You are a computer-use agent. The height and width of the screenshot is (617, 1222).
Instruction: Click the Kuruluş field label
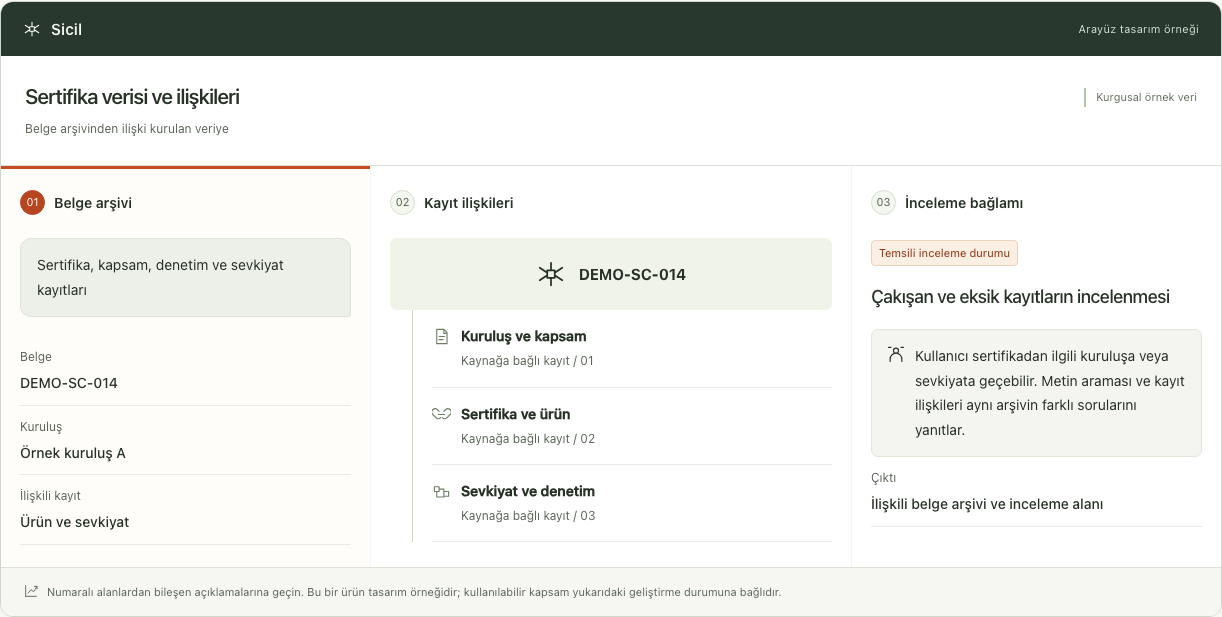pos(41,427)
